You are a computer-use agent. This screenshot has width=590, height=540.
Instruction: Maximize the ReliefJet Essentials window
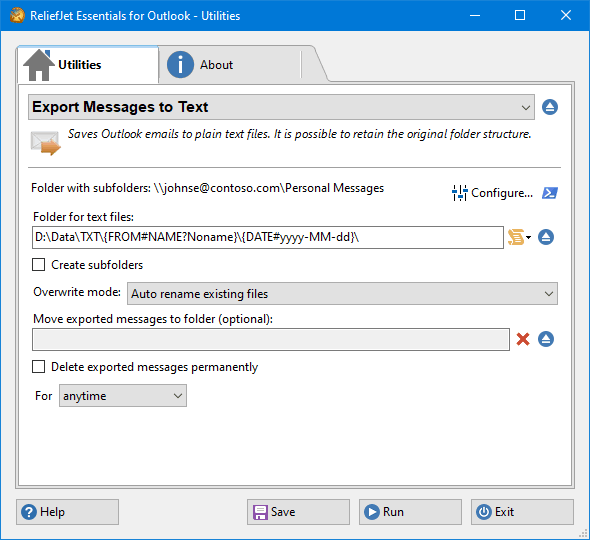pos(520,15)
